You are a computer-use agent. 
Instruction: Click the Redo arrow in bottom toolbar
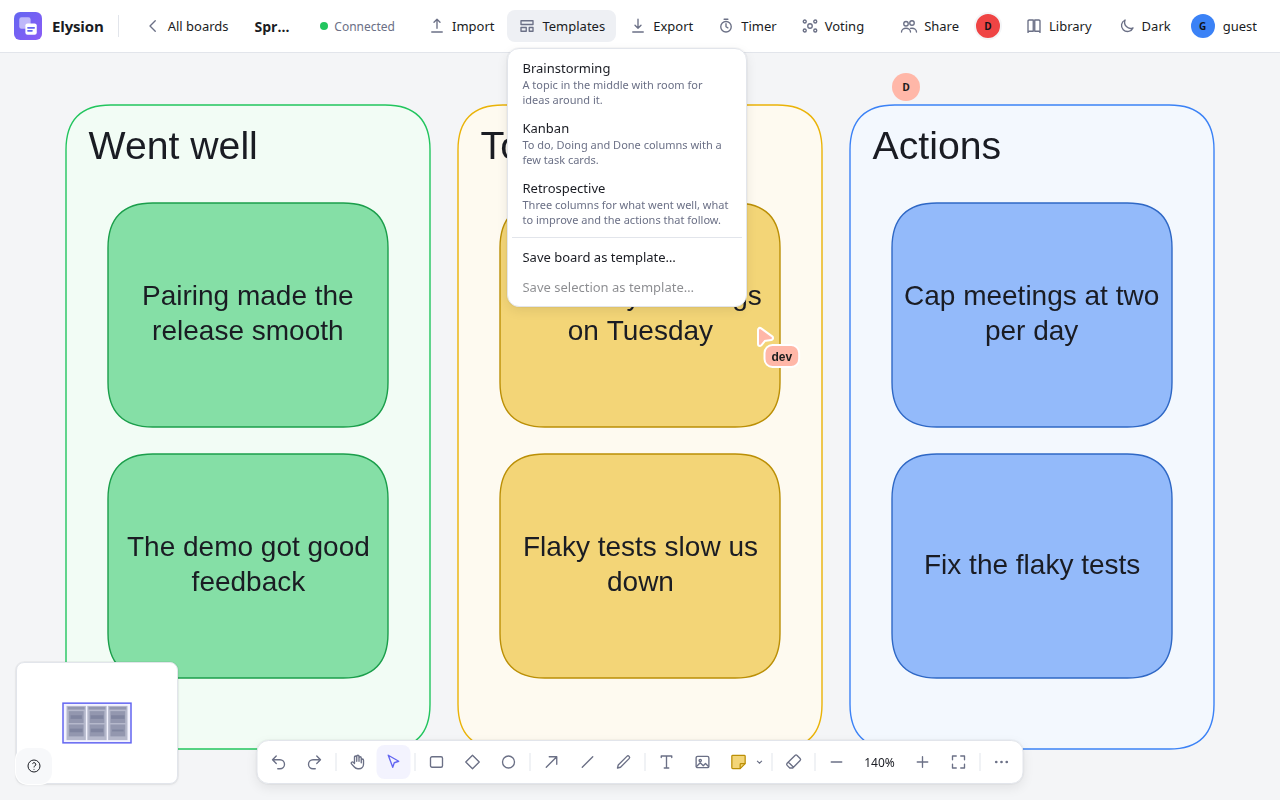tap(314, 762)
